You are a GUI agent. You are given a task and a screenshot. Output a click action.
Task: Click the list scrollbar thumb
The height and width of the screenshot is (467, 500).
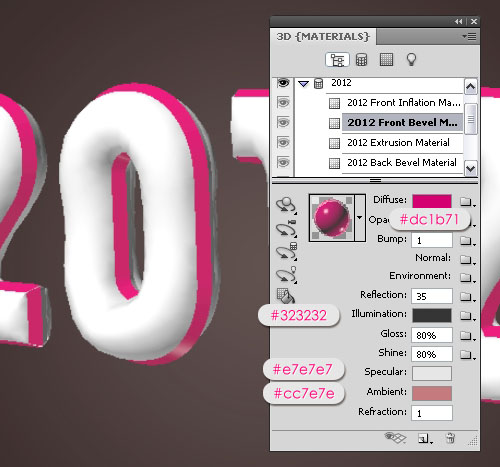point(471,119)
